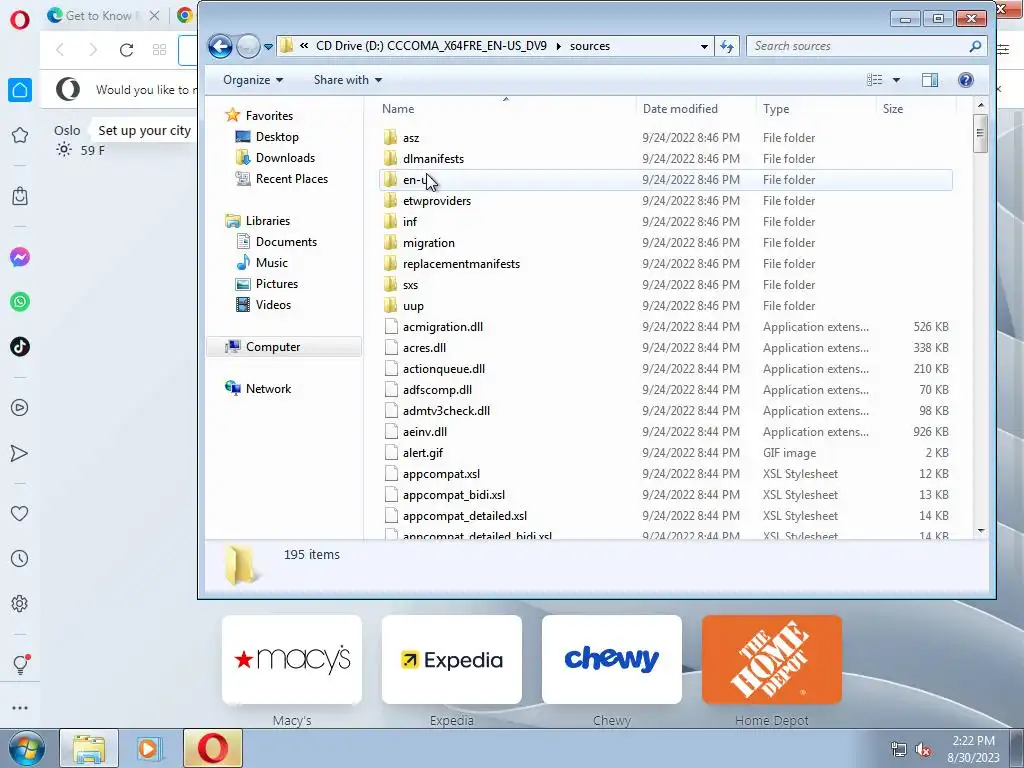
Task: Sort by the Type column header
Action: (815, 109)
